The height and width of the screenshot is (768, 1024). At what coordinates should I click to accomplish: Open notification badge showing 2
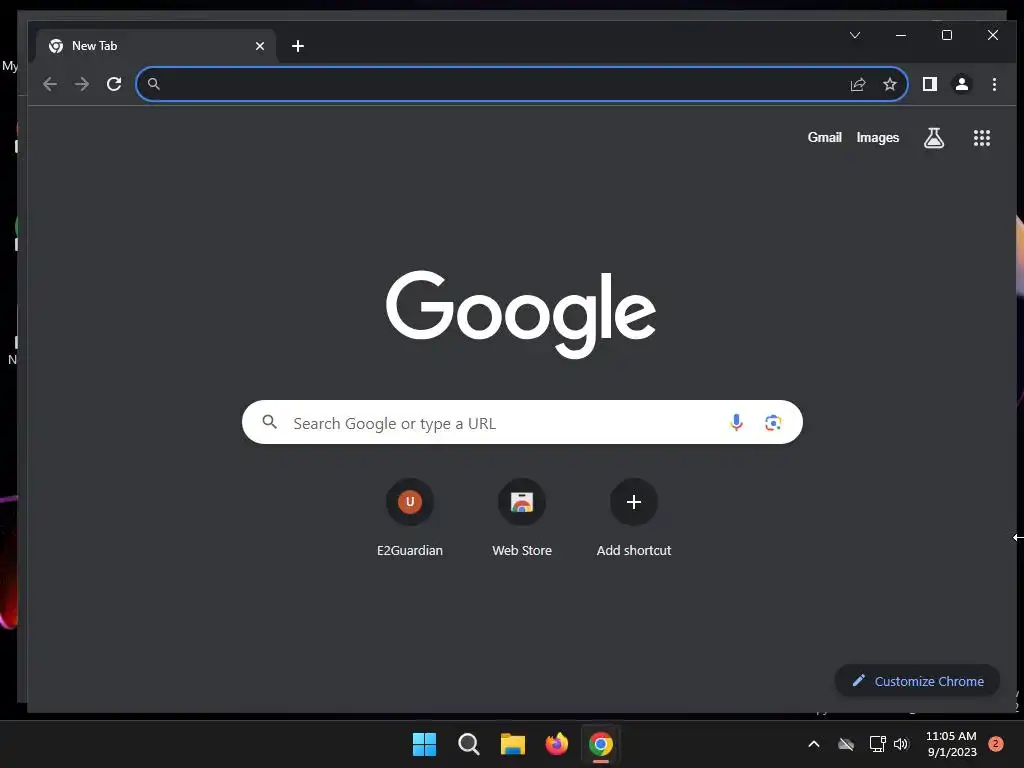point(995,744)
